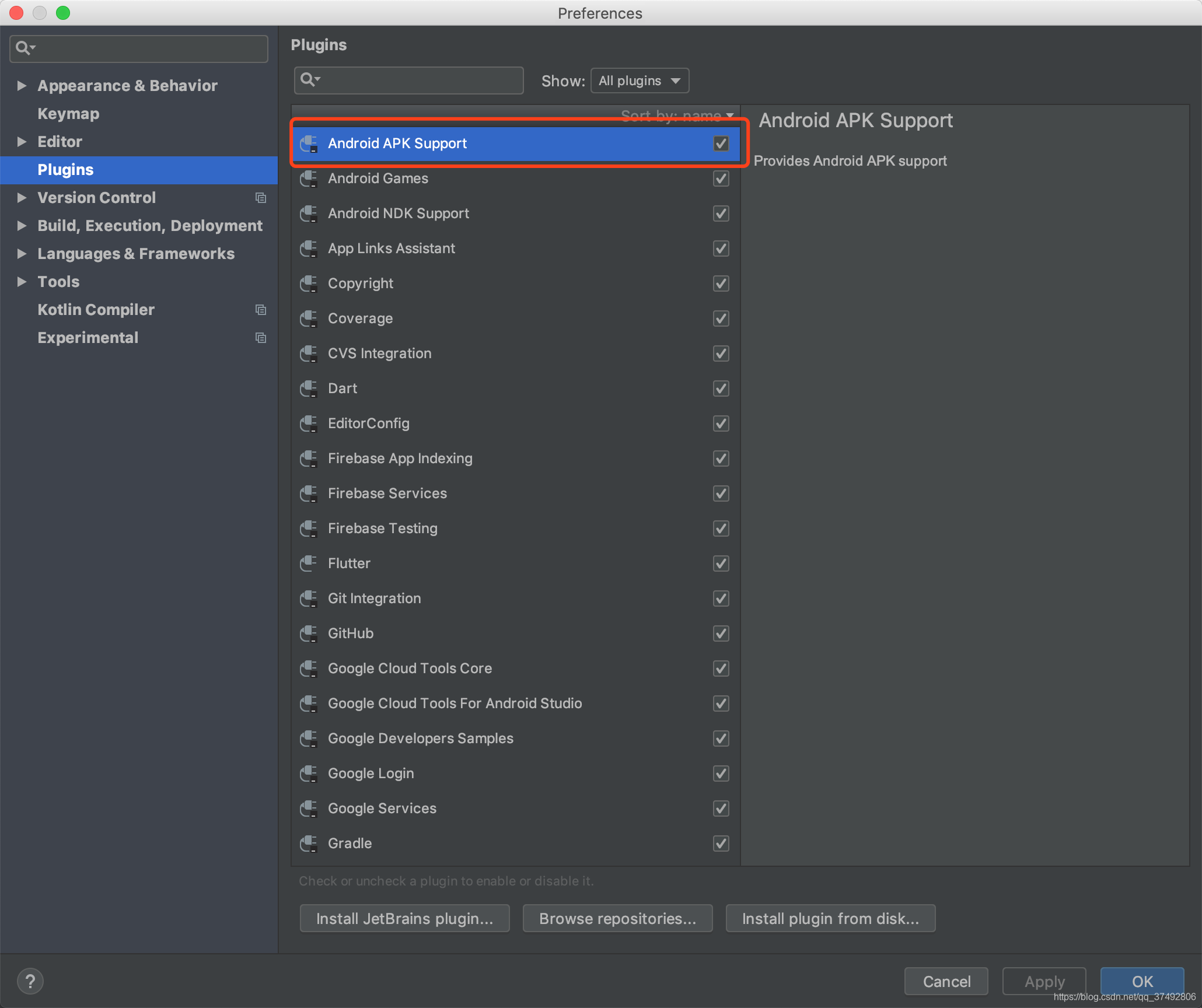Click the Git Integration plugin icon
Image resolution: width=1202 pixels, height=1008 pixels.
click(309, 598)
